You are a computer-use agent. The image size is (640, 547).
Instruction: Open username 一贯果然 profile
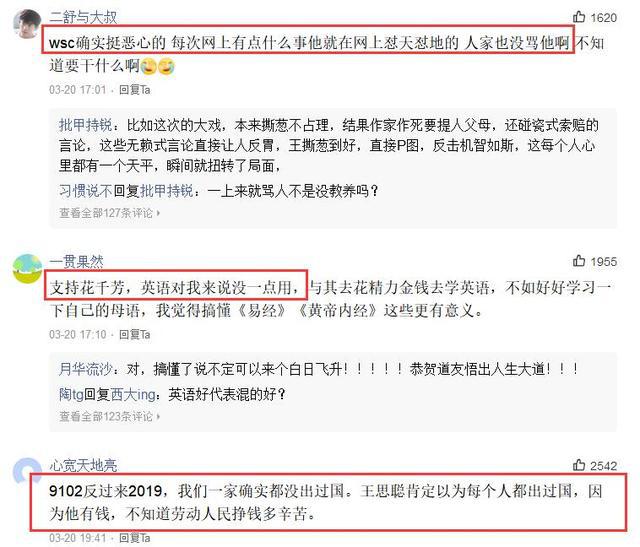76,261
